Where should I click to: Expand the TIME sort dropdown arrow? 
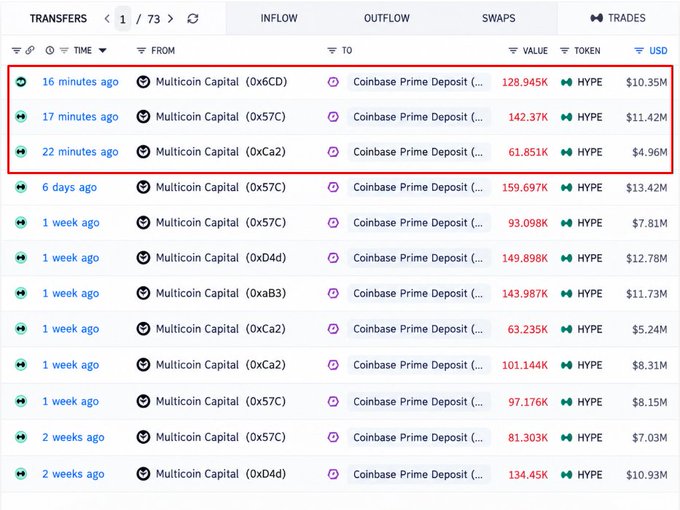(103, 51)
